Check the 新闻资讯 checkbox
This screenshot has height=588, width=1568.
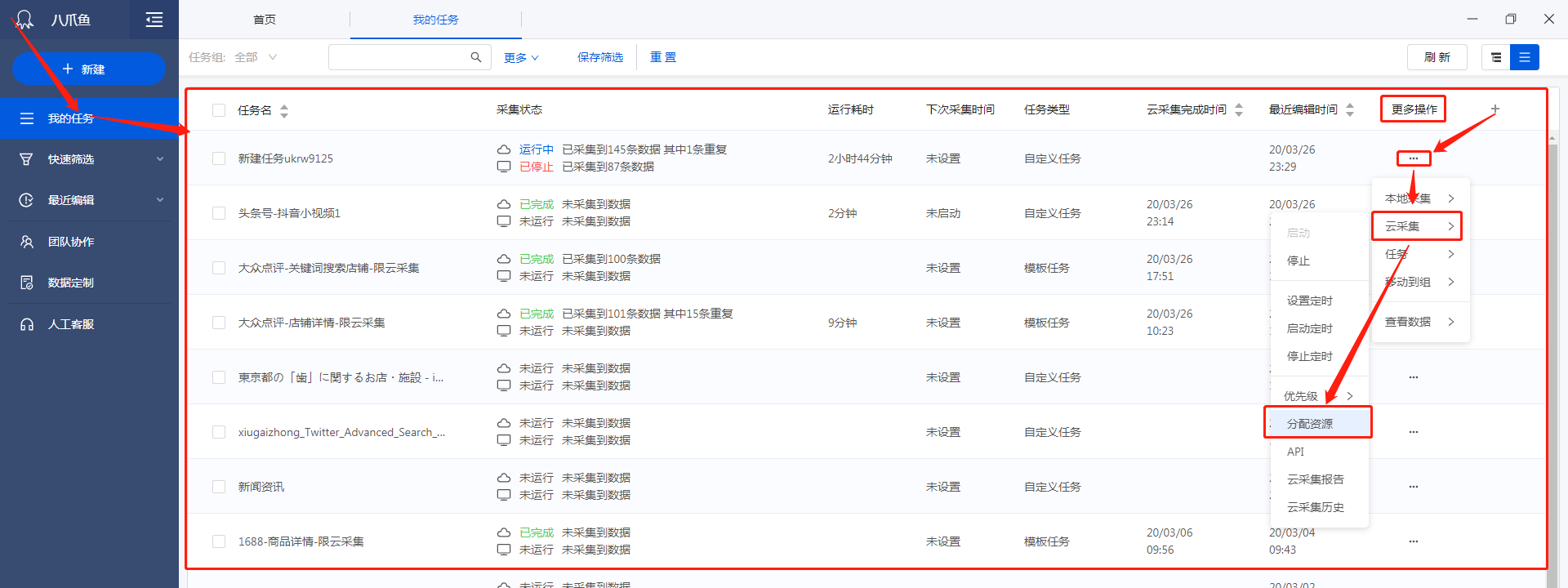(219, 487)
